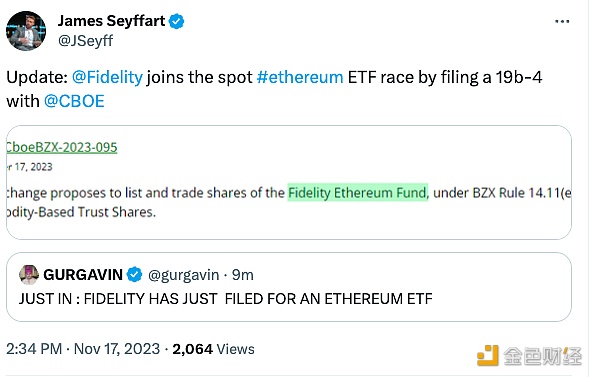The width and height of the screenshot is (593, 377).
Task: Open the attached filing screenshot image
Action: tap(289, 182)
